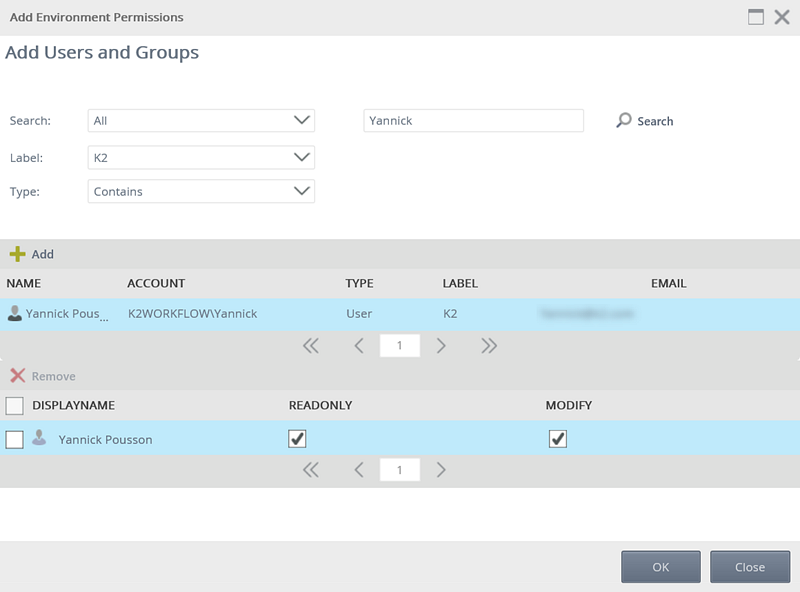Uncheck READONLY for Yannick Pousson
Image resolution: width=800 pixels, height=592 pixels.
[x=297, y=439]
